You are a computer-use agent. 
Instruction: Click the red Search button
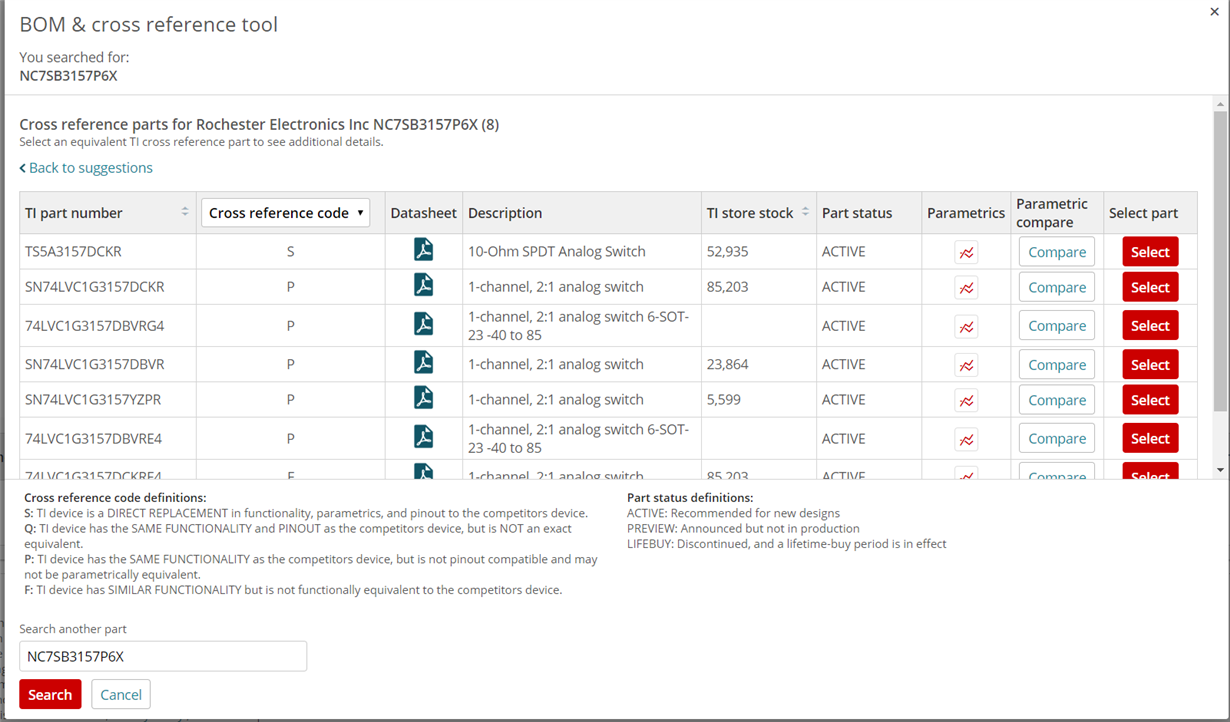point(50,695)
